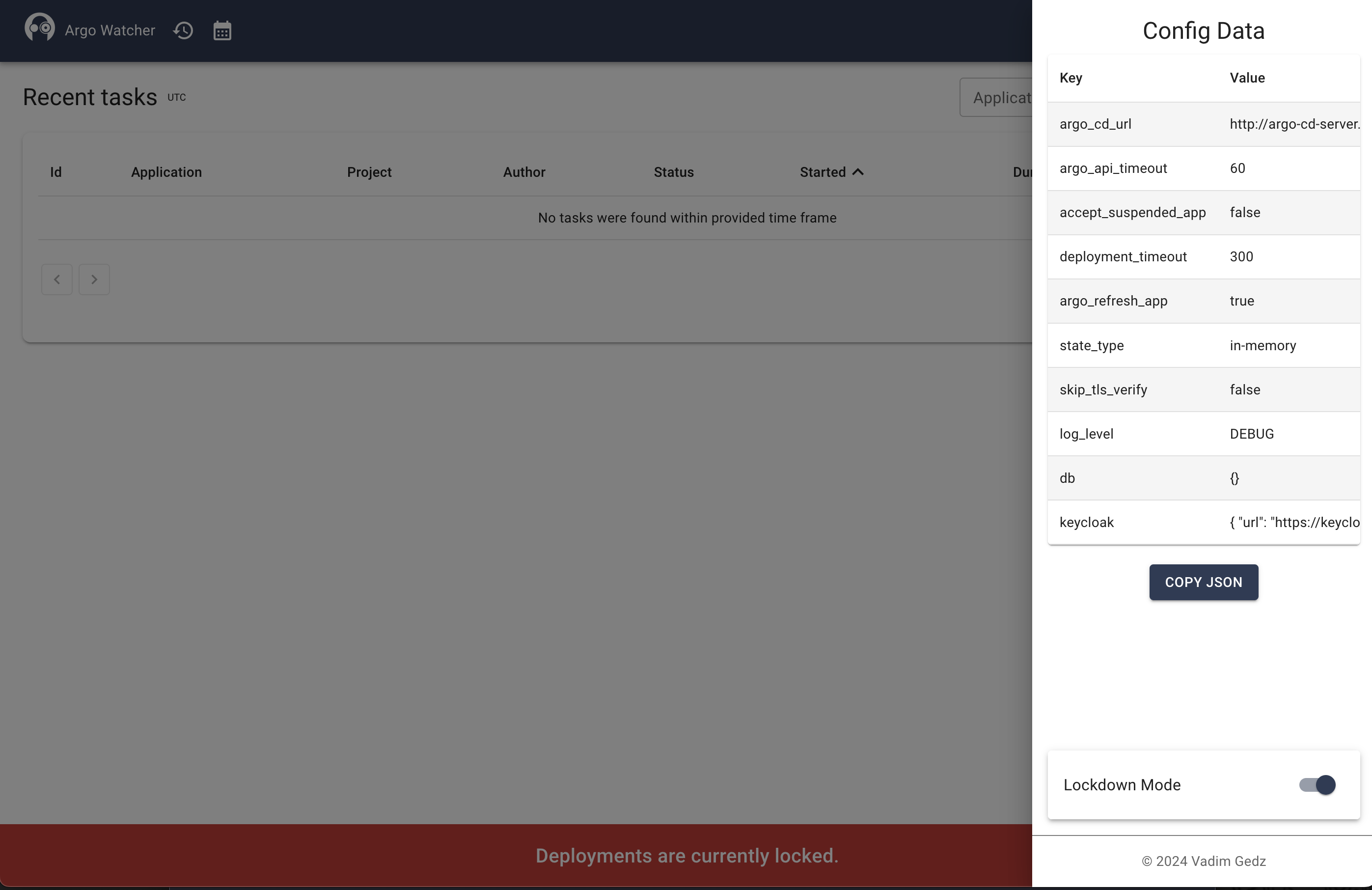The image size is (1372, 890).
Task: Go to next tasks page
Action: tap(94, 279)
